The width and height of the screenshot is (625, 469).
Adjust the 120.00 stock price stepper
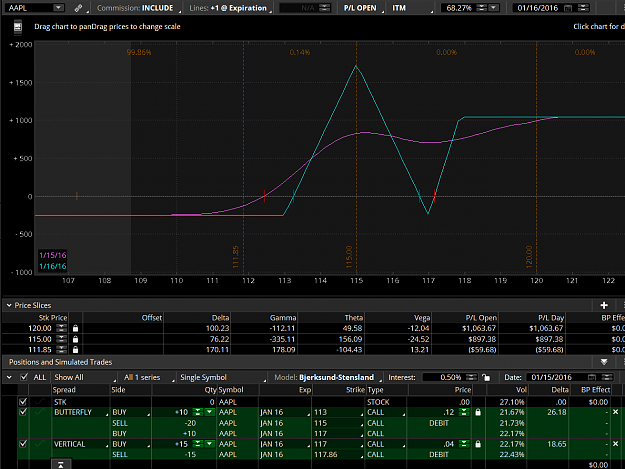(61, 328)
